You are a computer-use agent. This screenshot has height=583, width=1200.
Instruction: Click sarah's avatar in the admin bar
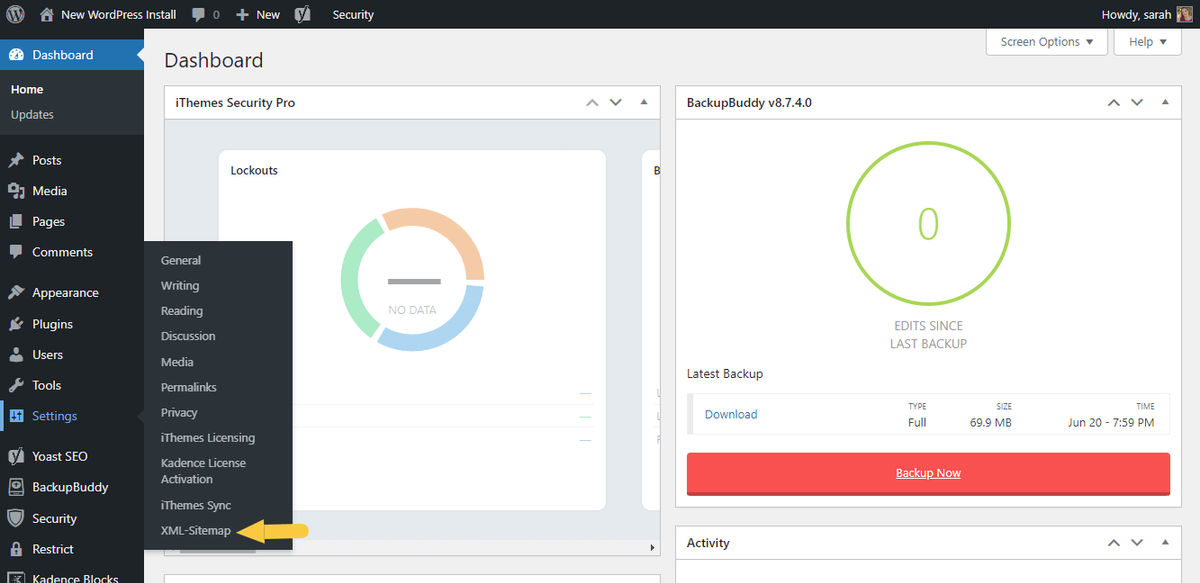point(1184,14)
